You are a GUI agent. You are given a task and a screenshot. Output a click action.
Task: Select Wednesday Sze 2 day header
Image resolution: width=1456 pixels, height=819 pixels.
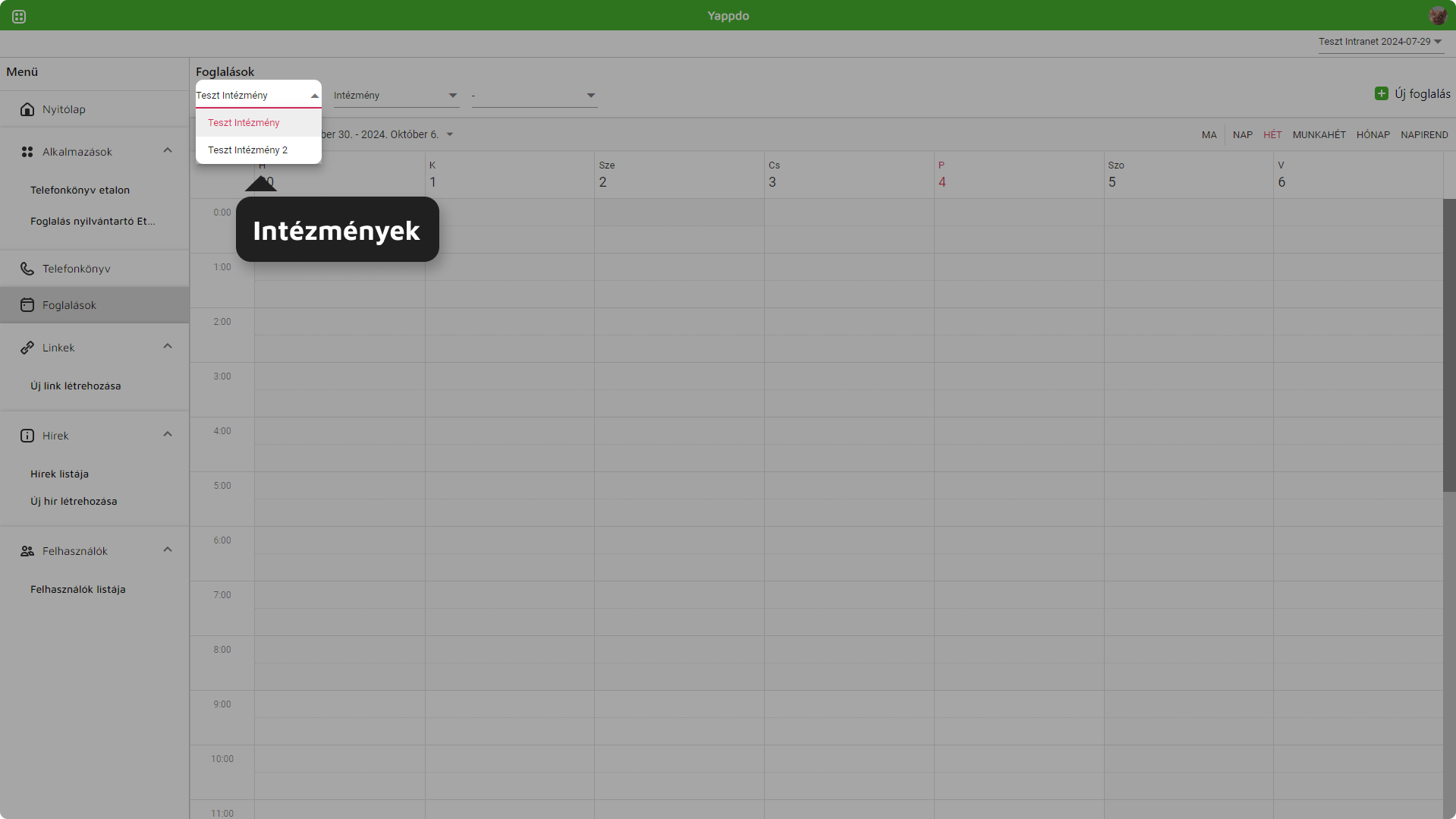679,175
